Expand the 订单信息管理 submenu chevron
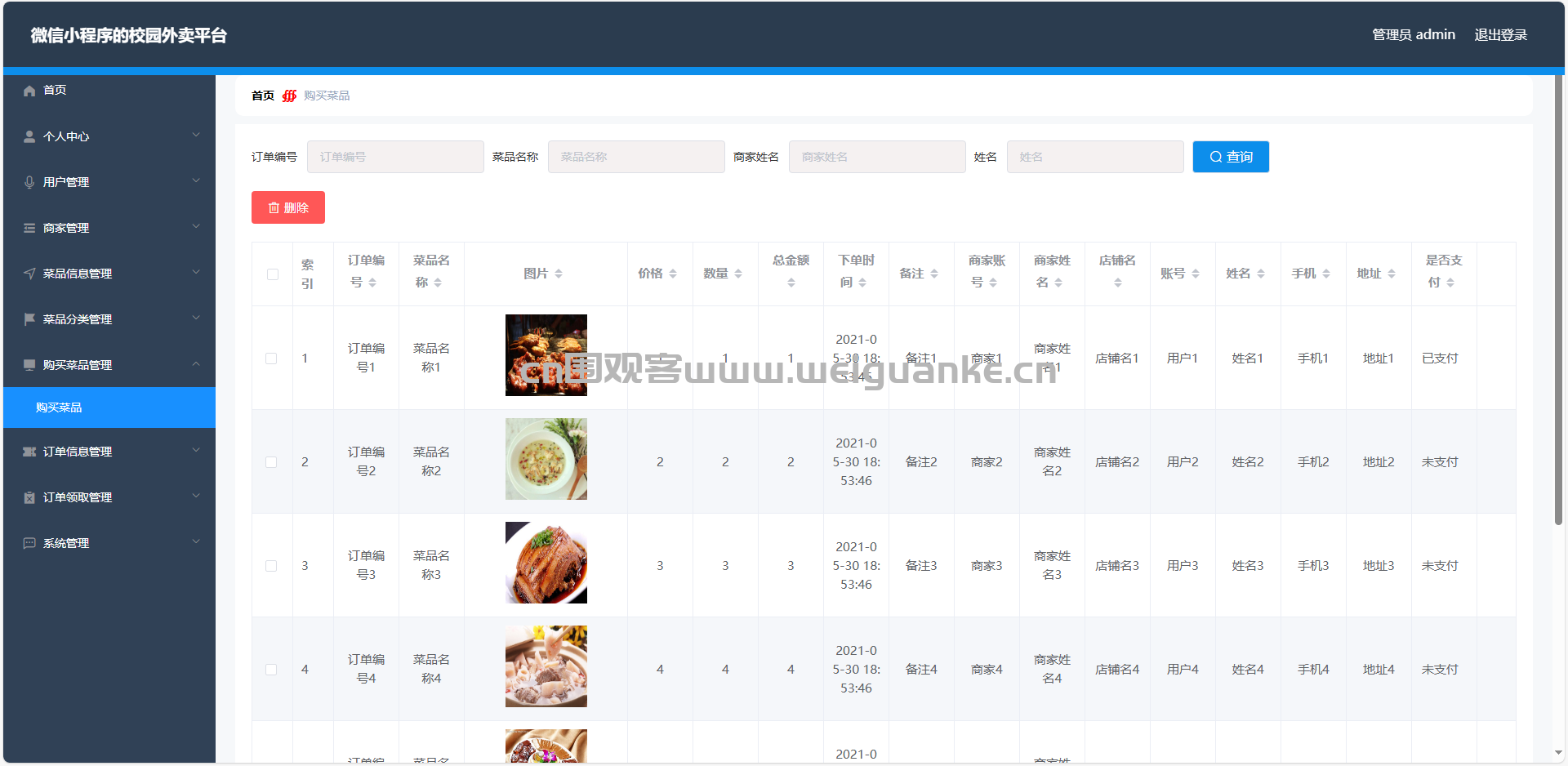 click(196, 451)
